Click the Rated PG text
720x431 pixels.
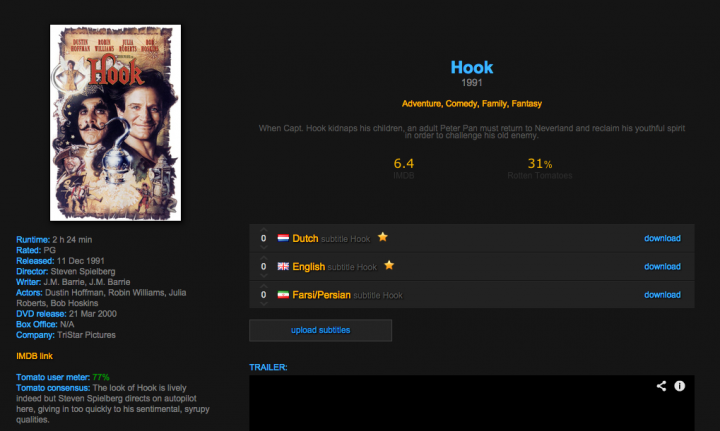click(x=36, y=250)
